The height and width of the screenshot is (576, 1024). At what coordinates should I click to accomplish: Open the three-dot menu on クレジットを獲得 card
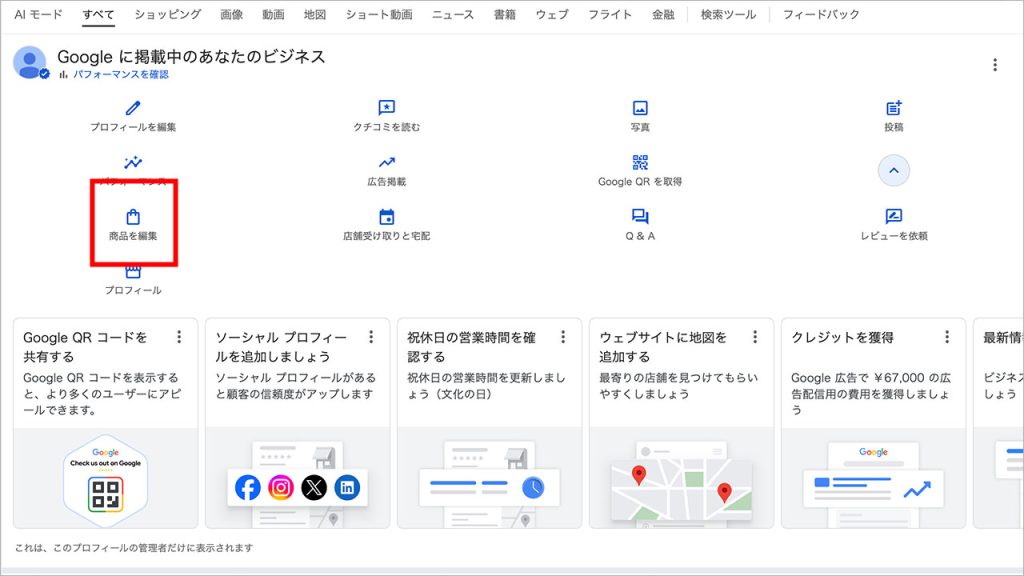[x=946, y=337]
